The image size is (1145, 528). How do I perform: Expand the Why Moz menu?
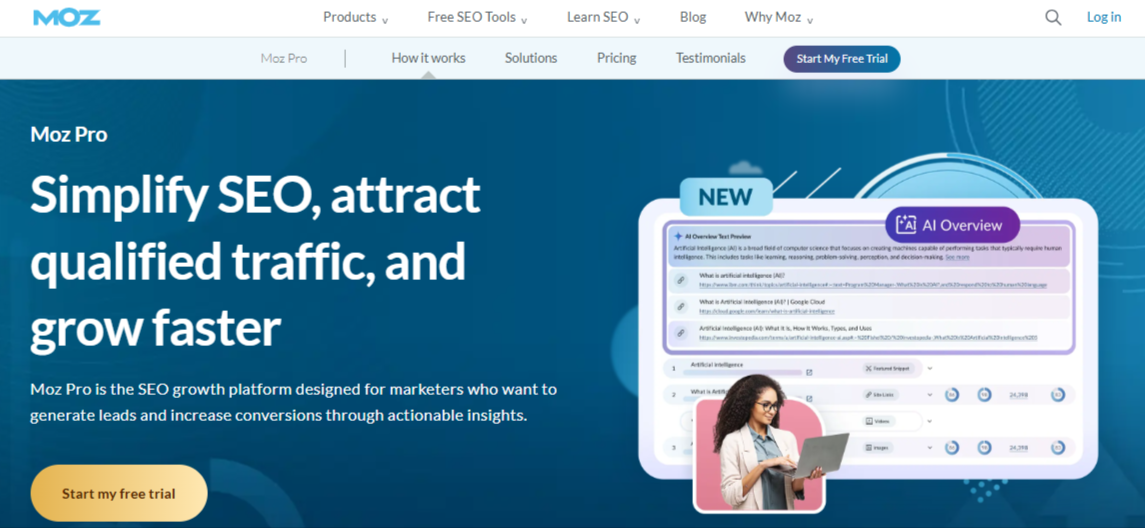point(778,18)
